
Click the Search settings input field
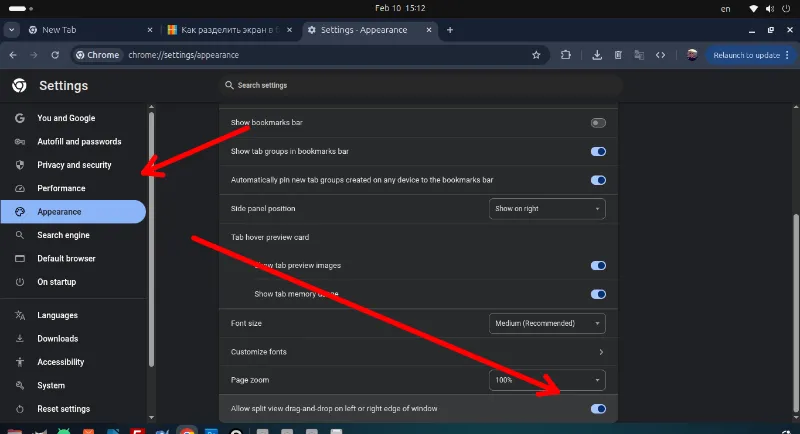click(x=420, y=86)
